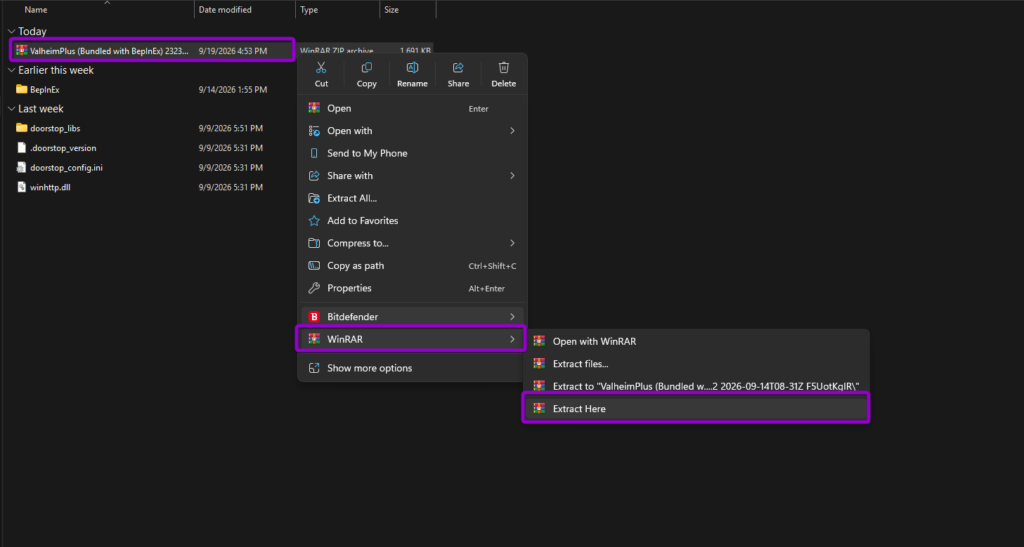Expand the Share with submenu arrow
This screenshot has width=1024, height=547.
pyautogui.click(x=512, y=176)
